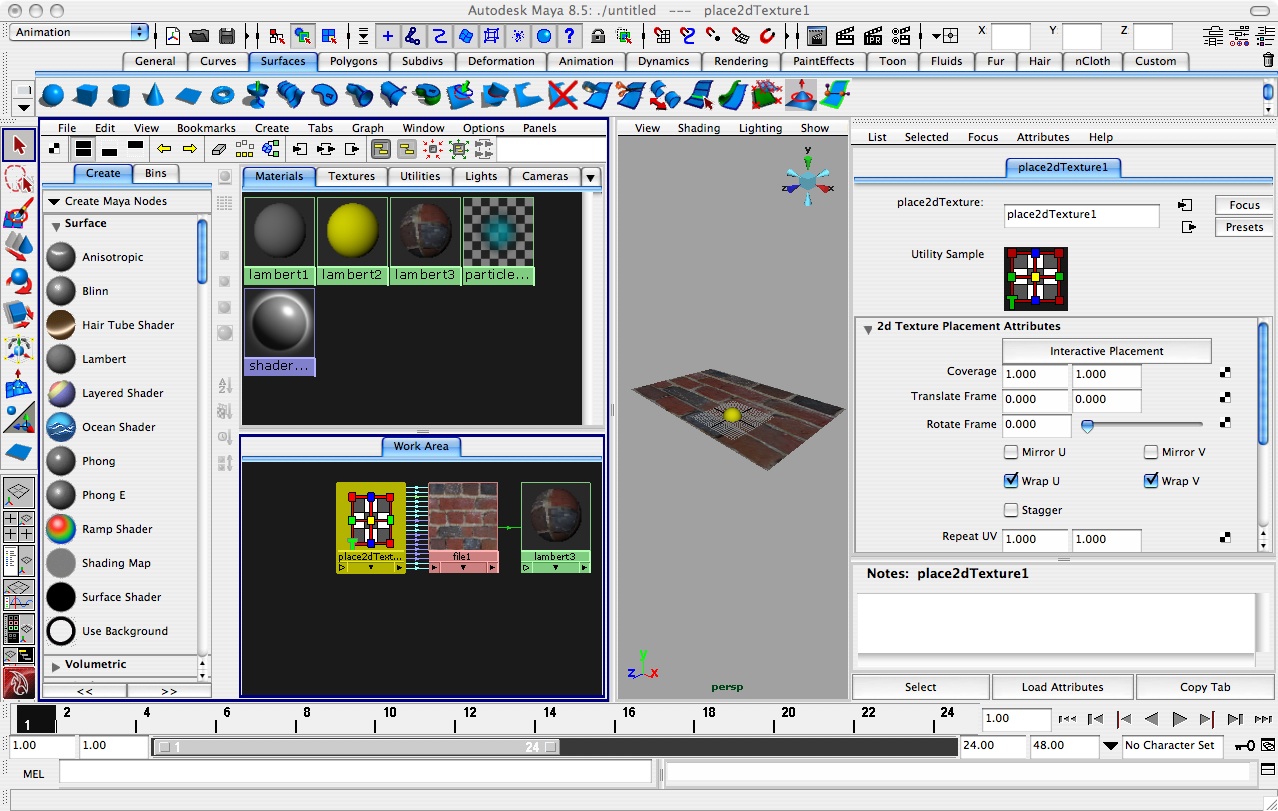Open the place2dTexture node center dropdown arrow
This screenshot has width=1278, height=811.
(x=370, y=567)
